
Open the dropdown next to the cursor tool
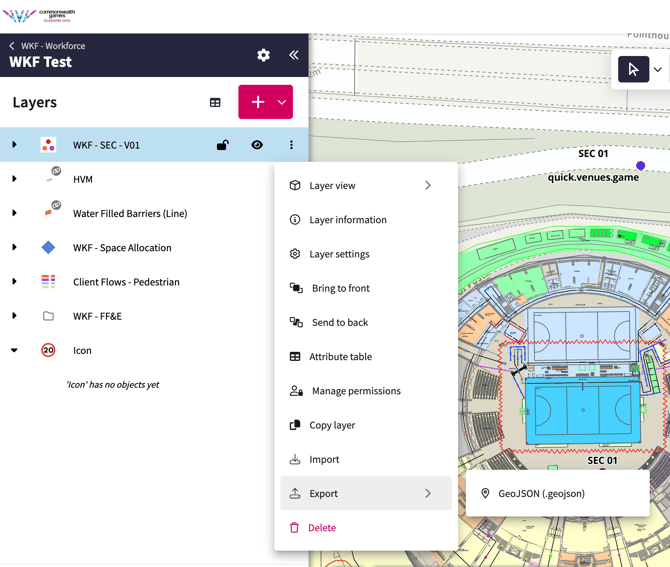657,70
